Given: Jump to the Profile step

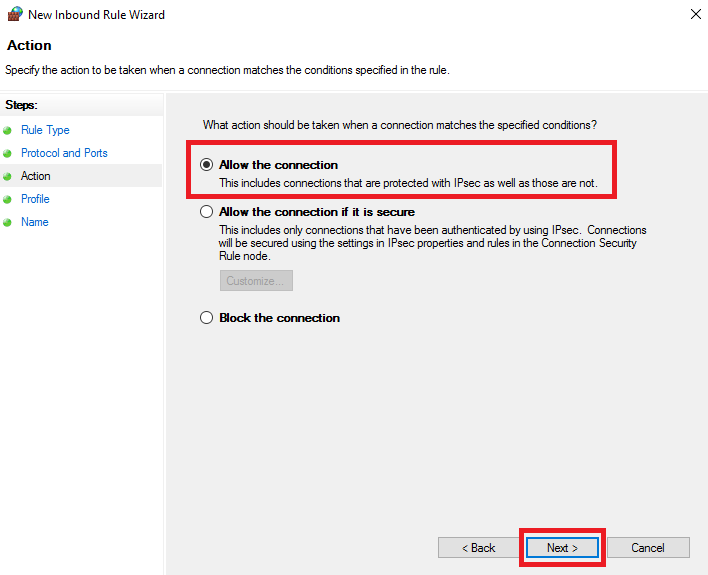Looking at the screenshot, I should [35, 199].
